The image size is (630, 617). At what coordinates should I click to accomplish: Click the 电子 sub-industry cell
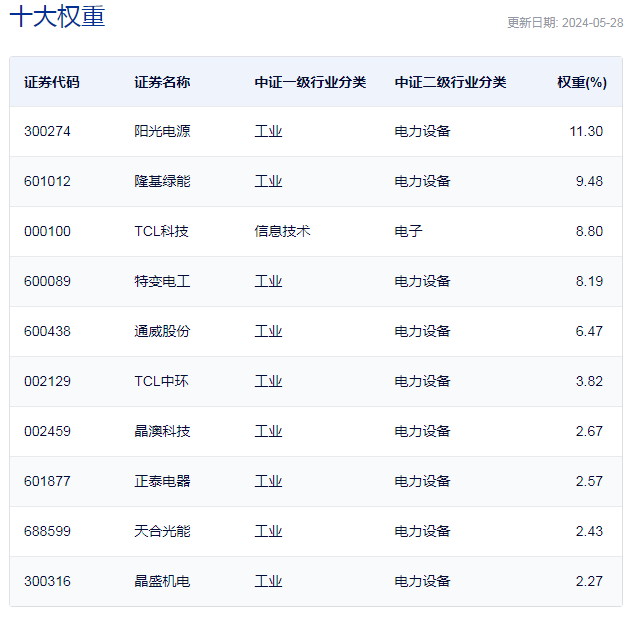click(x=409, y=231)
